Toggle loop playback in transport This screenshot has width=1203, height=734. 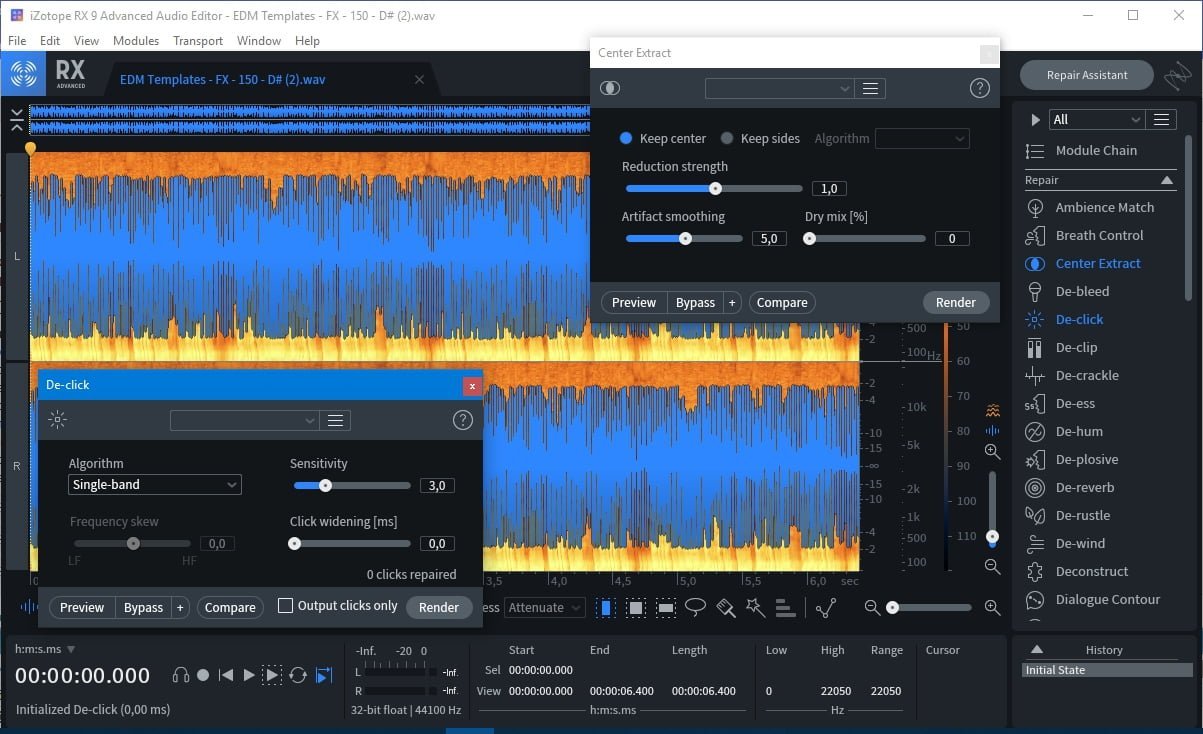298,675
